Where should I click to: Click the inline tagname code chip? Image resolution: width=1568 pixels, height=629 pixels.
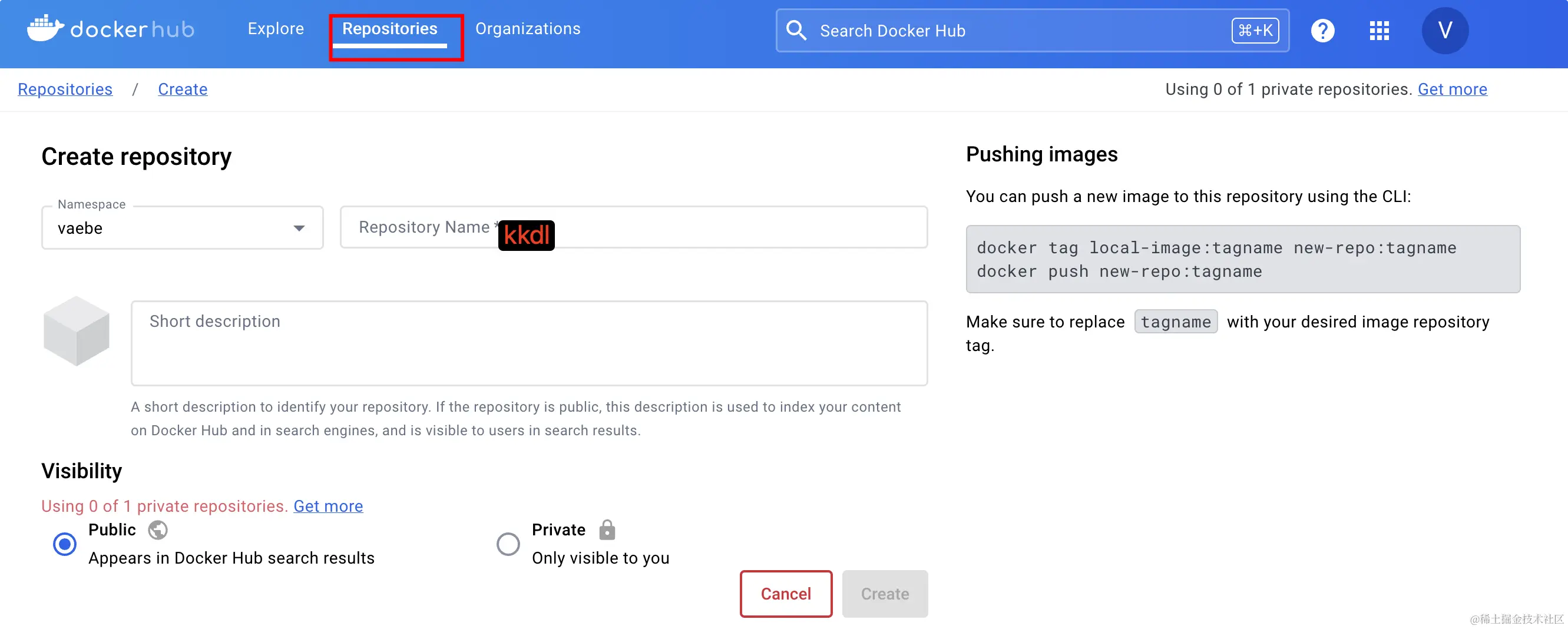(x=1175, y=322)
